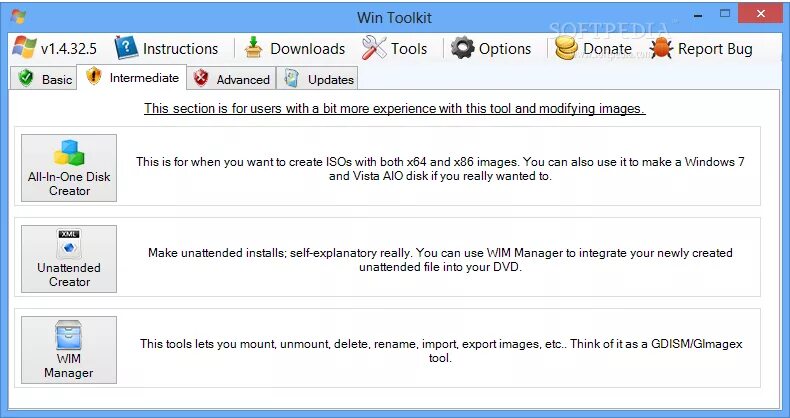The width and height of the screenshot is (790, 418).
Task: Click the Instructions book icon
Action: pyautogui.click(x=126, y=48)
